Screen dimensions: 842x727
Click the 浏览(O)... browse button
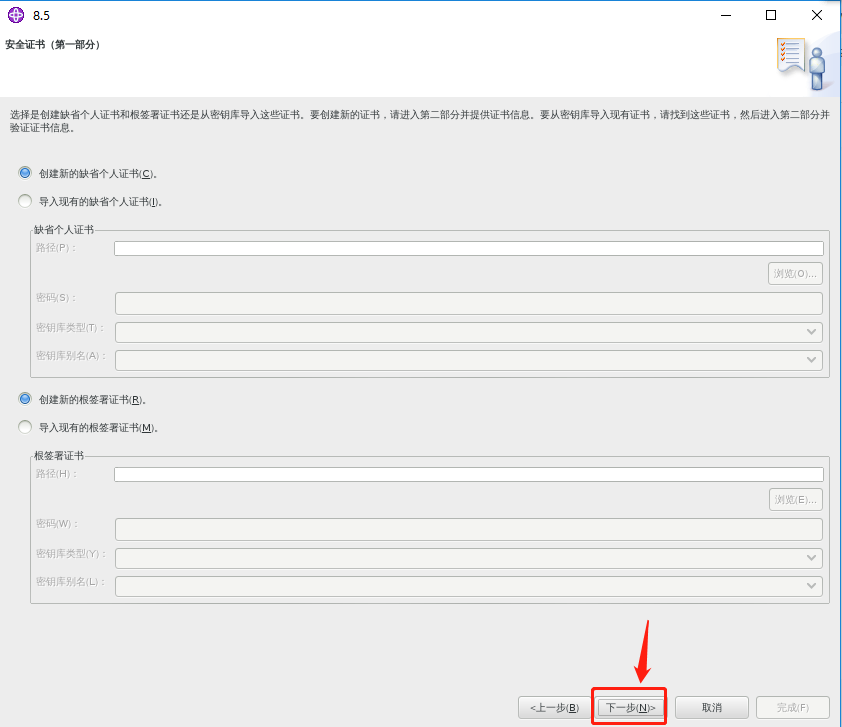[x=795, y=274]
